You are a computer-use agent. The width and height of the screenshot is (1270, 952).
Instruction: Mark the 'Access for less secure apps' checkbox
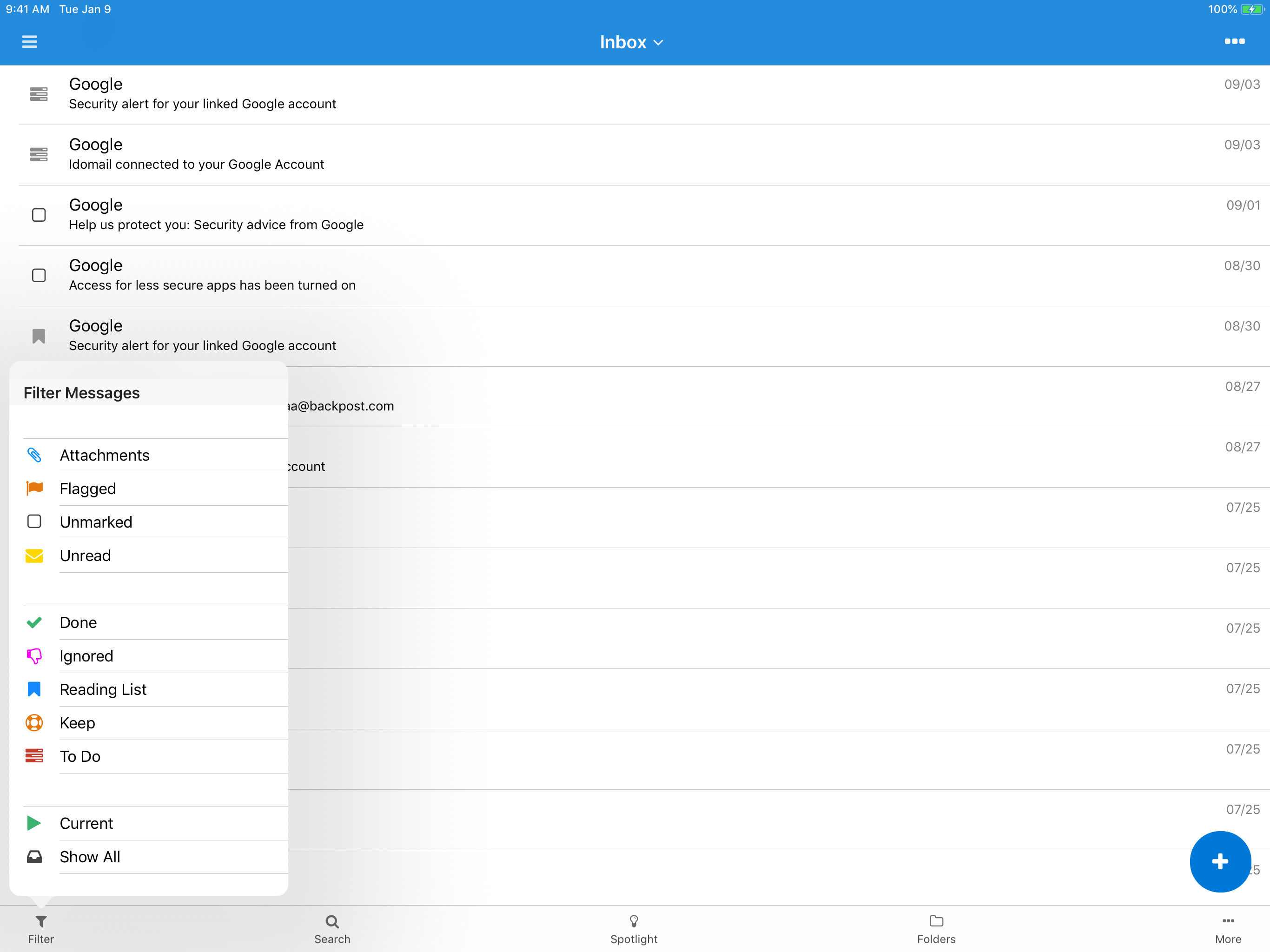[x=39, y=275]
